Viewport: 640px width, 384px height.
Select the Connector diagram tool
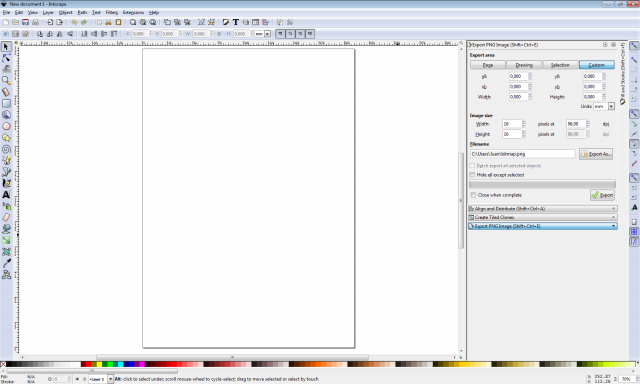point(6,275)
